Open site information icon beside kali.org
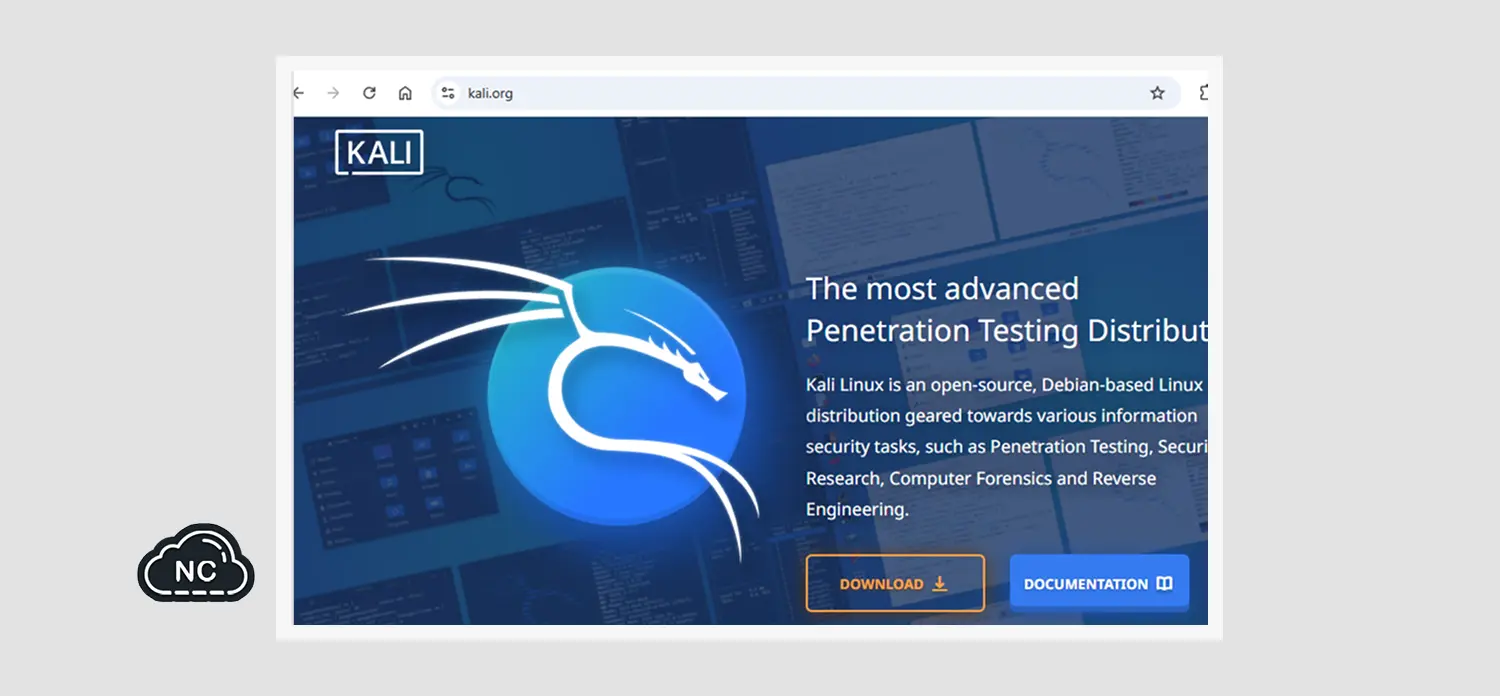This screenshot has width=1500, height=696. (x=448, y=93)
